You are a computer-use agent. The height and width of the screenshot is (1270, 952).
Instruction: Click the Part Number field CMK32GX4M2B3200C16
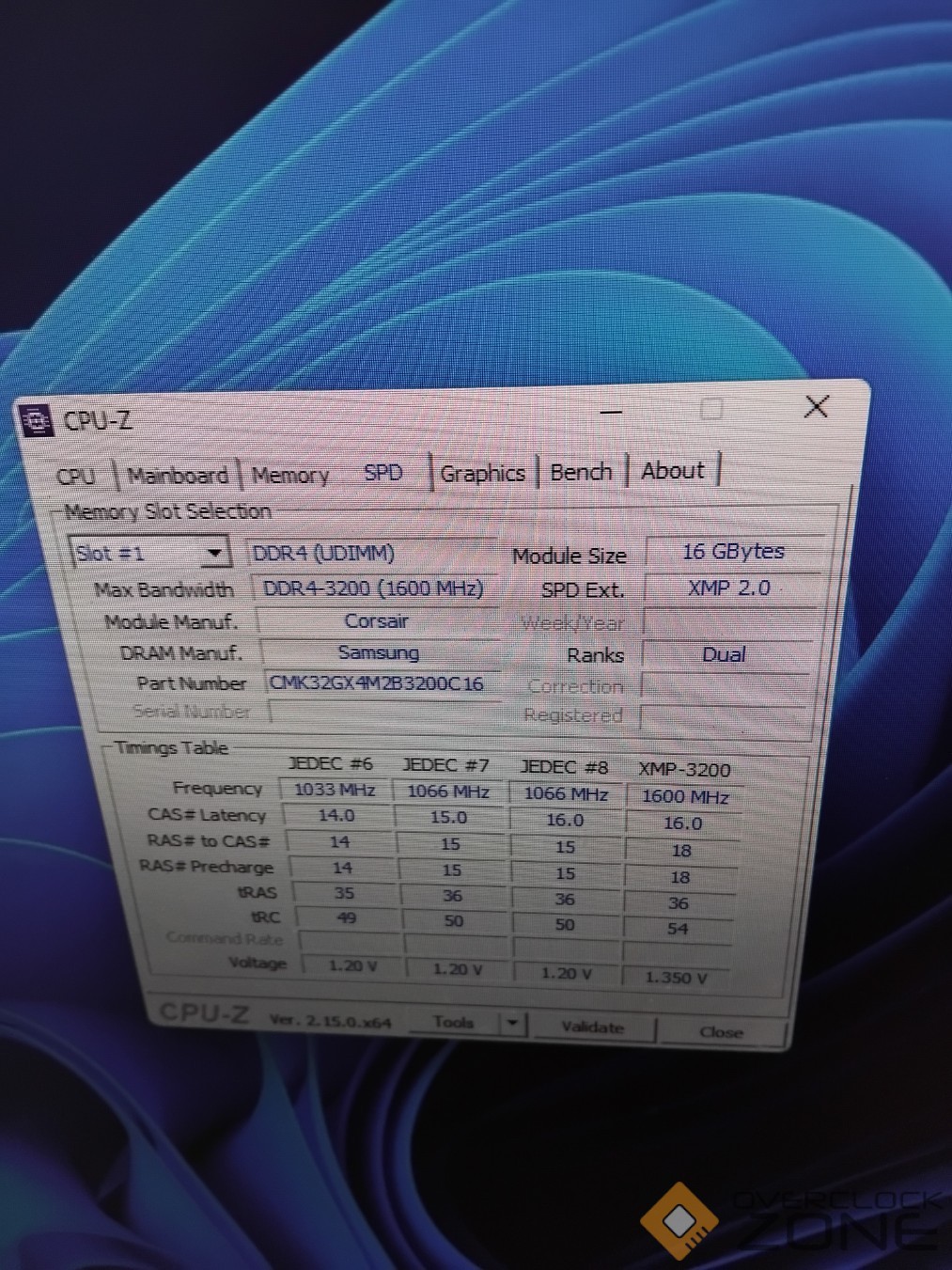[377, 683]
